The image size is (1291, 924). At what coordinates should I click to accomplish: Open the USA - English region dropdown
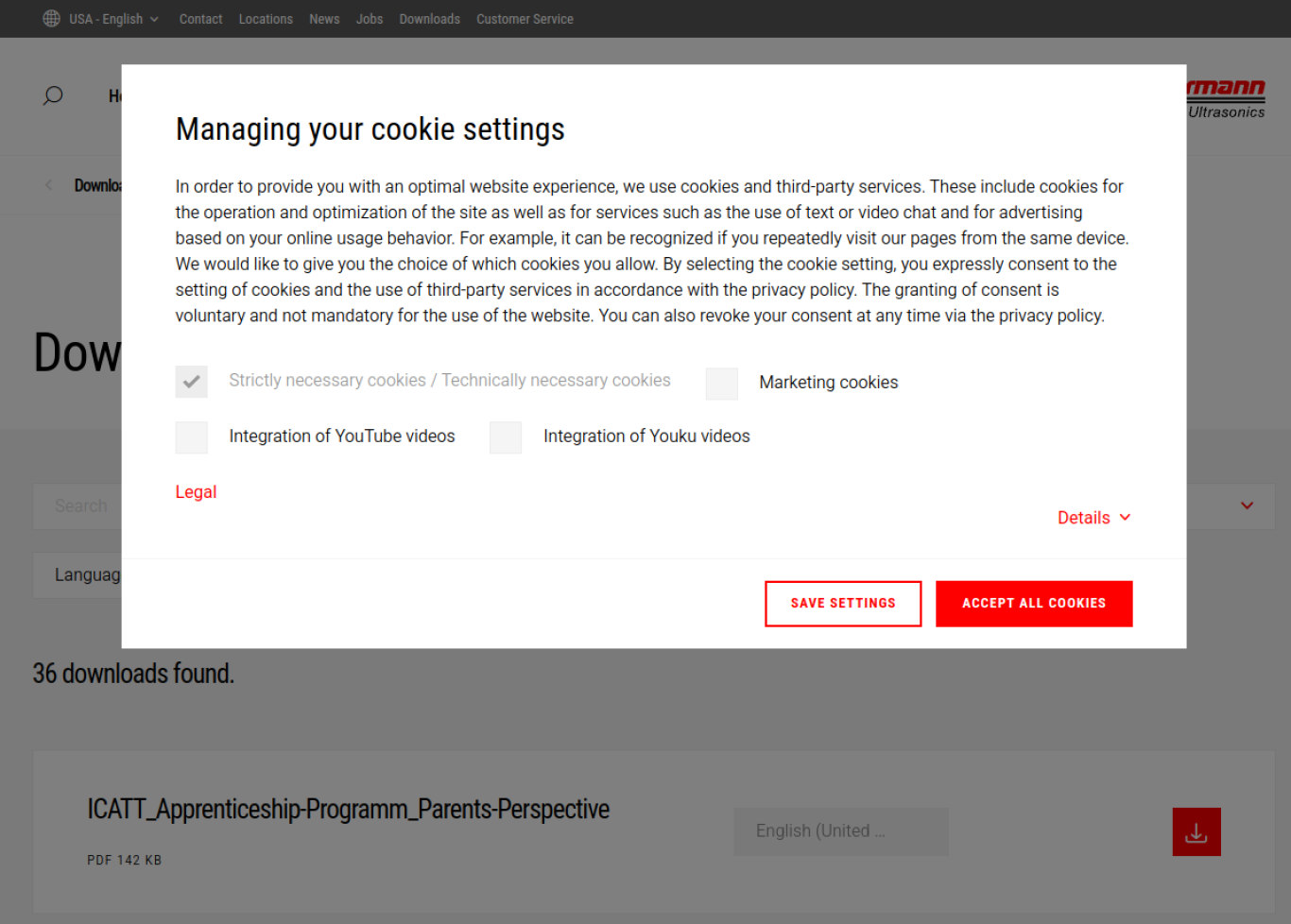point(113,19)
